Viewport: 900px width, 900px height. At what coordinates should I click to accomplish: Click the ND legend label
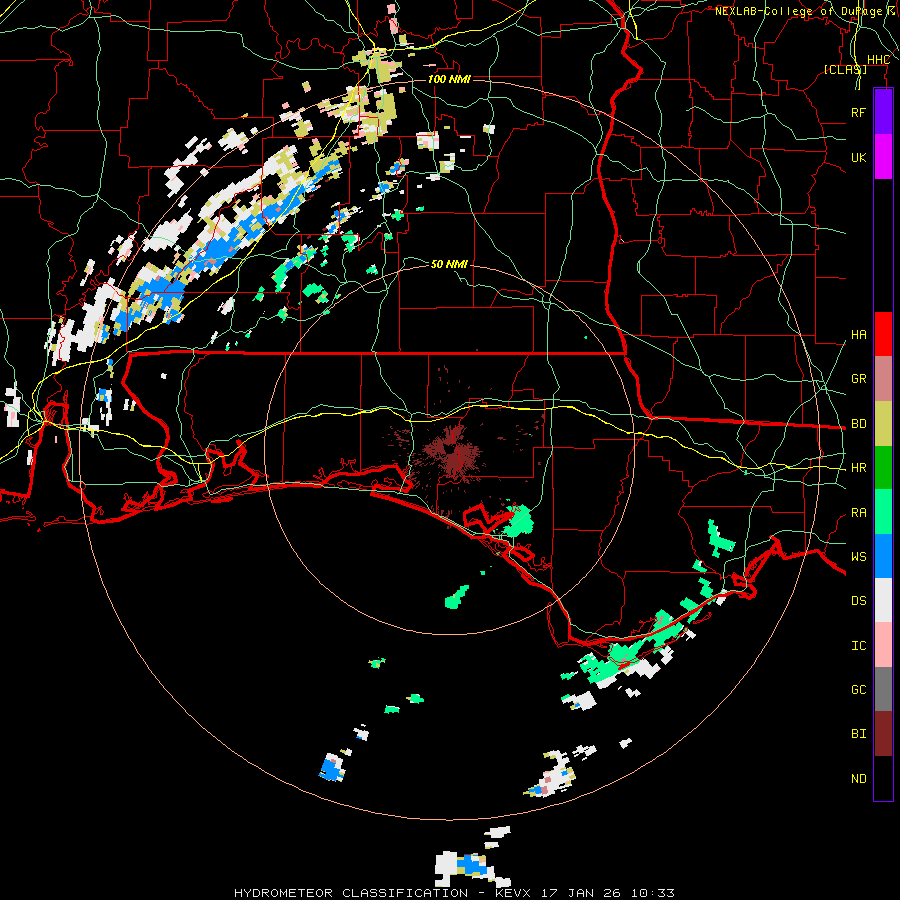click(x=859, y=779)
